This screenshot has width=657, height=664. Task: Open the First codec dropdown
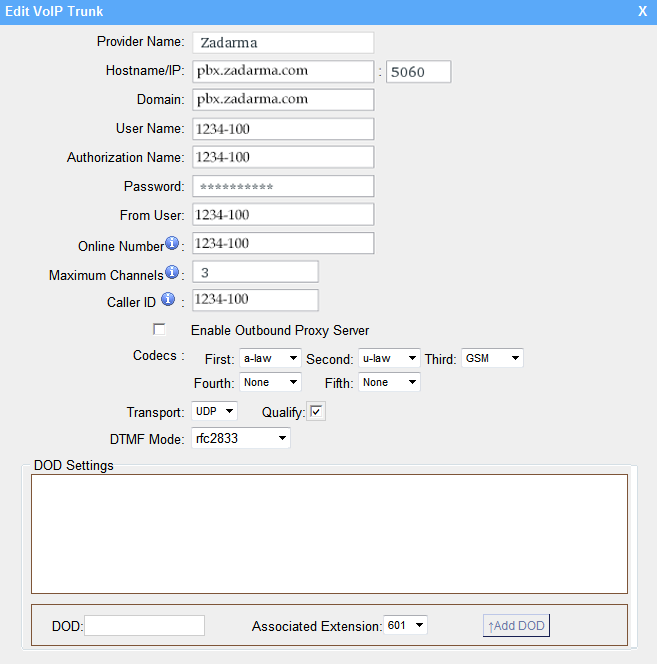tap(270, 358)
